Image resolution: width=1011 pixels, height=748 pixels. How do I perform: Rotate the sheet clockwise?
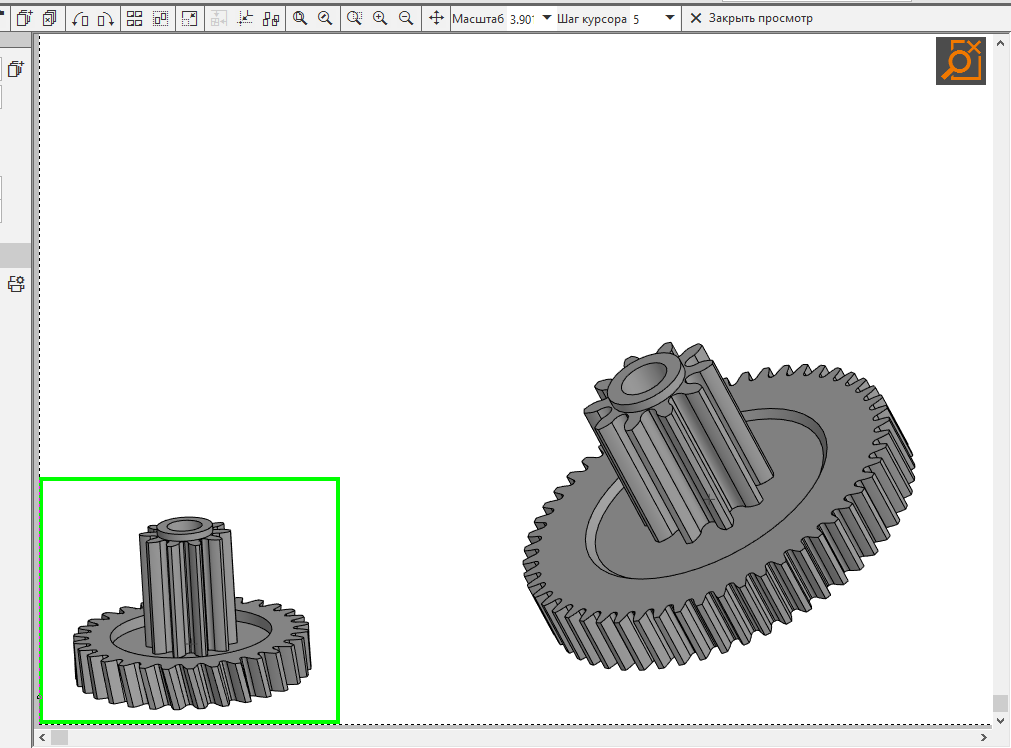click(x=105, y=18)
